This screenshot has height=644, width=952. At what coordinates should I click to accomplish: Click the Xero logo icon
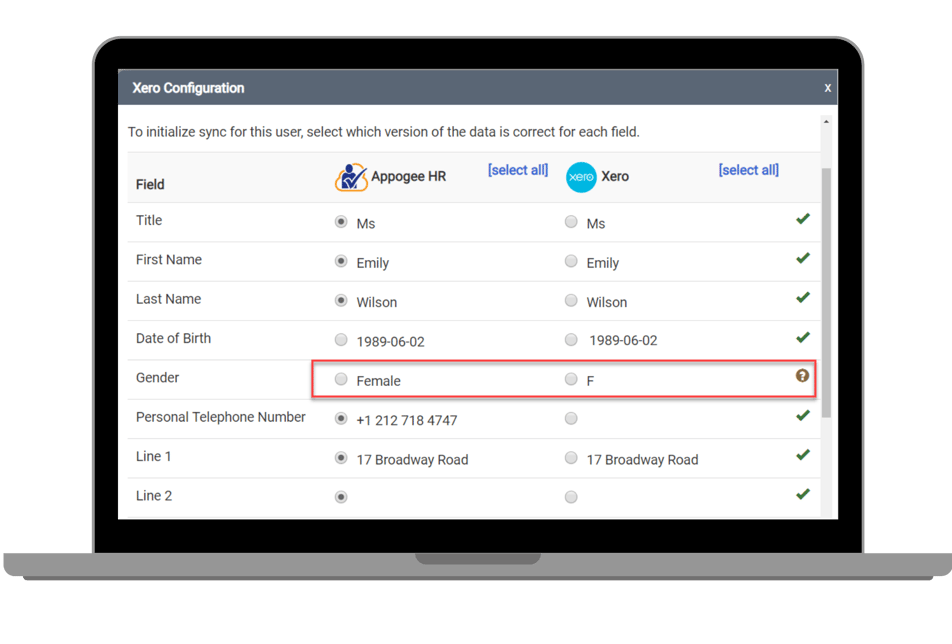click(x=581, y=177)
